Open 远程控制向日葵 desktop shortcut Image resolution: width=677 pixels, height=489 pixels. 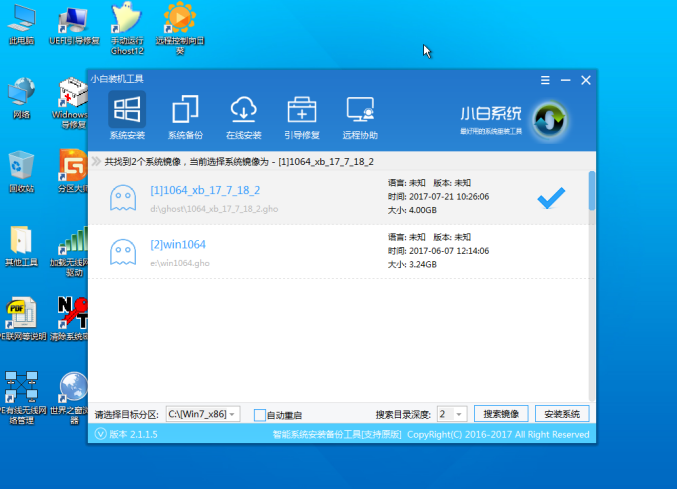click(180, 29)
